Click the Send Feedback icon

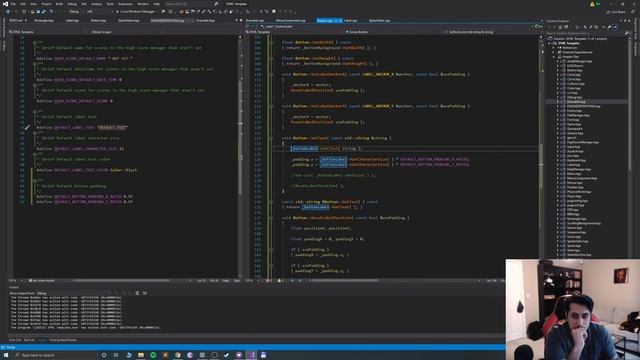[633, 12]
